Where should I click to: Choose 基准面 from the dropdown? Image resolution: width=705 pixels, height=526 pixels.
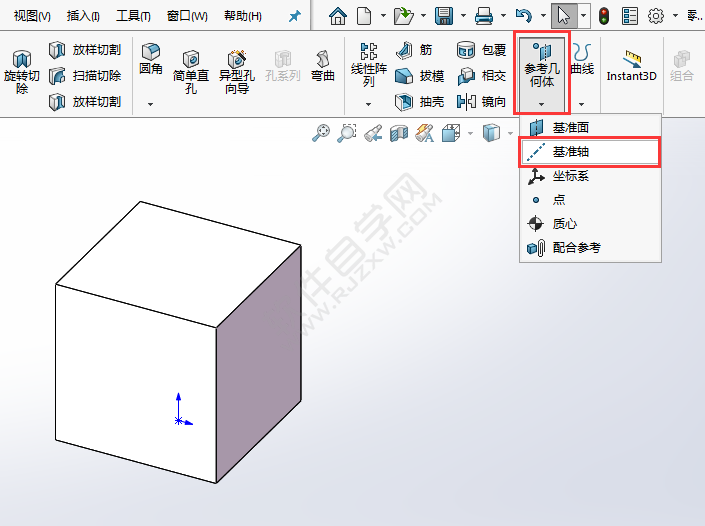(590, 128)
